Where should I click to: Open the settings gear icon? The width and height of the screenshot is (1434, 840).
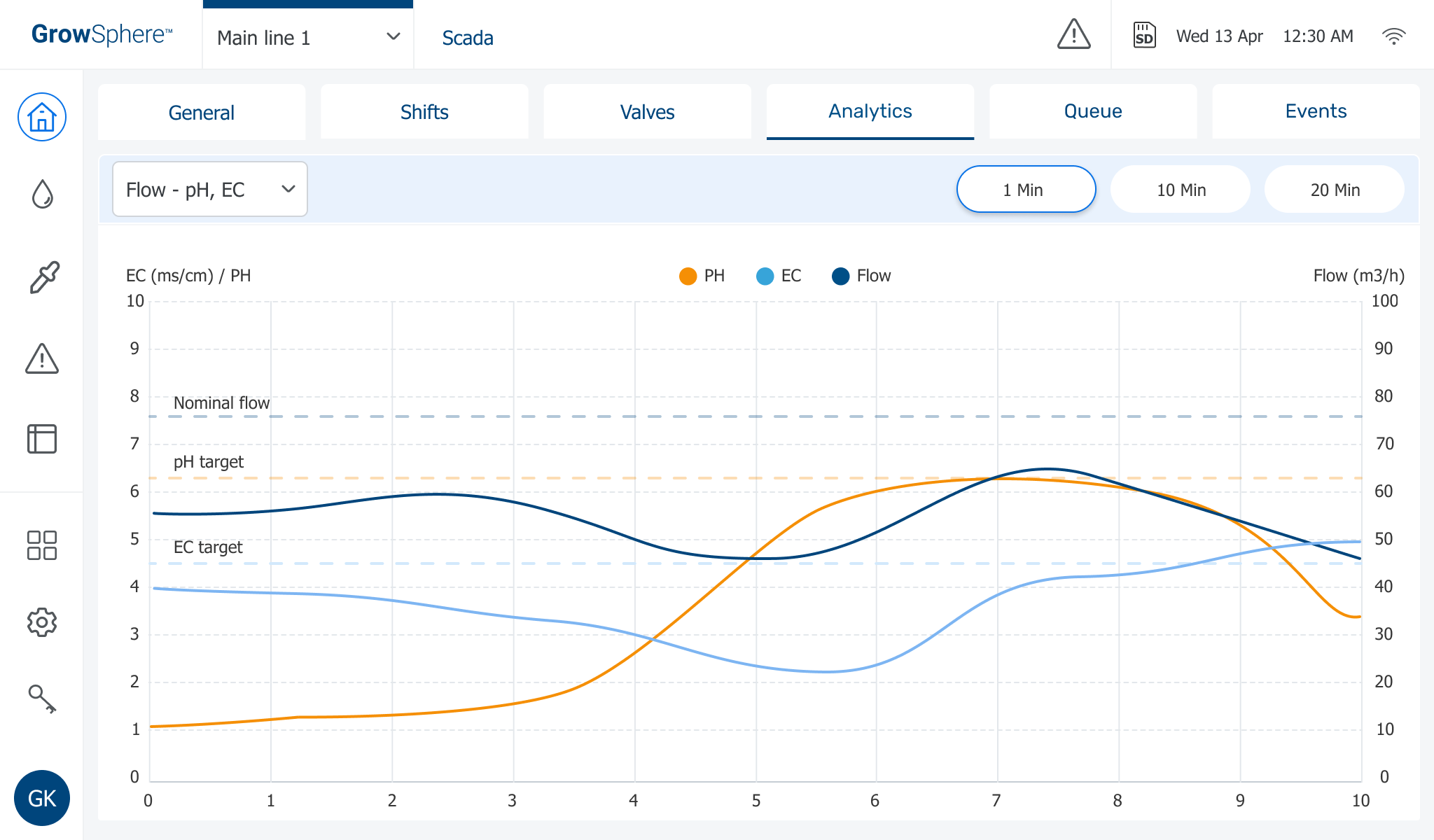(42, 622)
